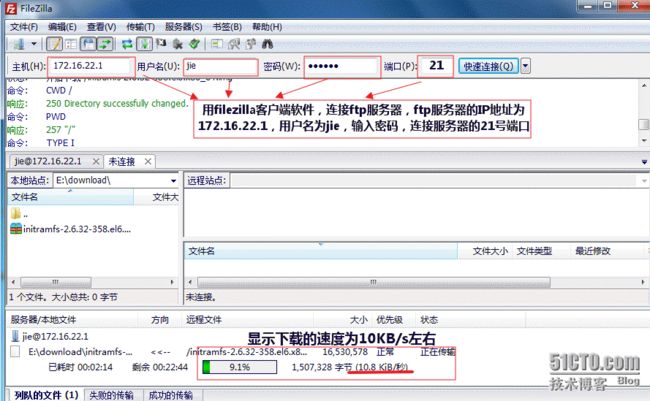The image size is (650, 401).
Task: Click the FileZilla title bar logo
Action: 11,8
